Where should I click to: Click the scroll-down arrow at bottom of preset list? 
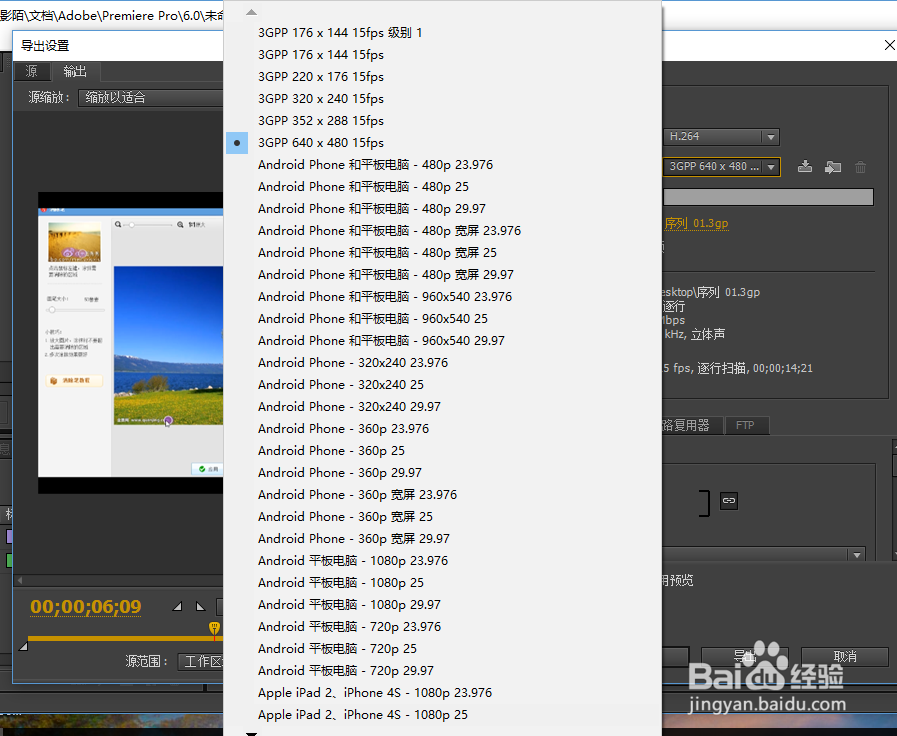(x=251, y=733)
